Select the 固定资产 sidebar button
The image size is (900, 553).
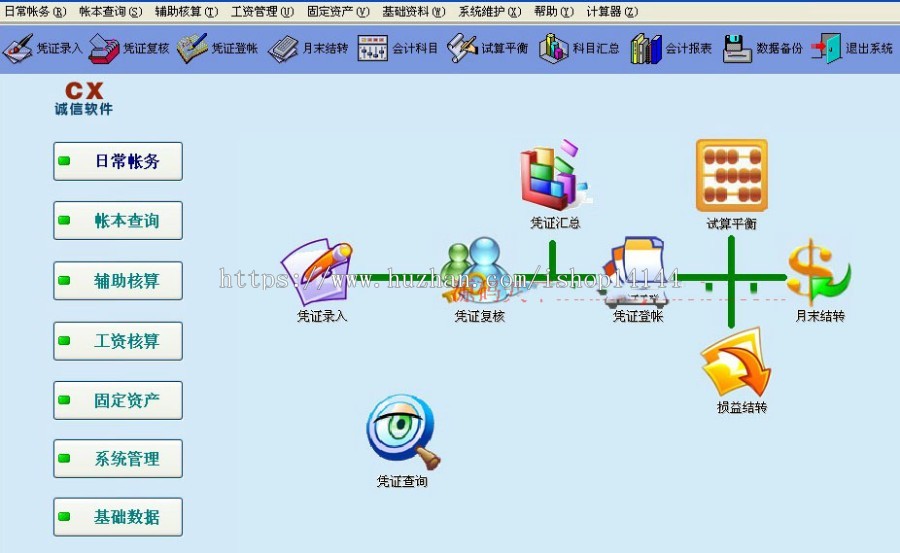pos(118,400)
